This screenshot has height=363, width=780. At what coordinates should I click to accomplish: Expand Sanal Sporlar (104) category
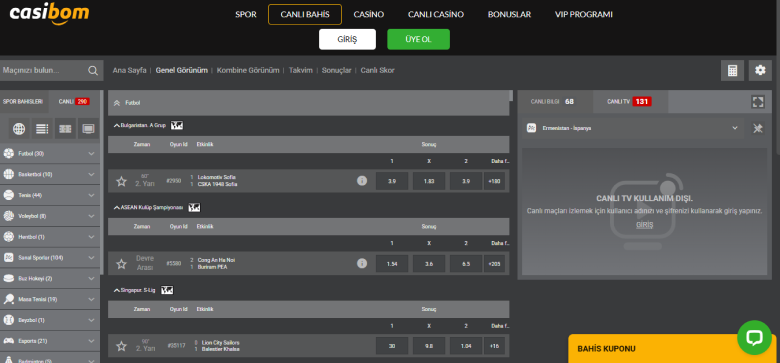coord(50,258)
